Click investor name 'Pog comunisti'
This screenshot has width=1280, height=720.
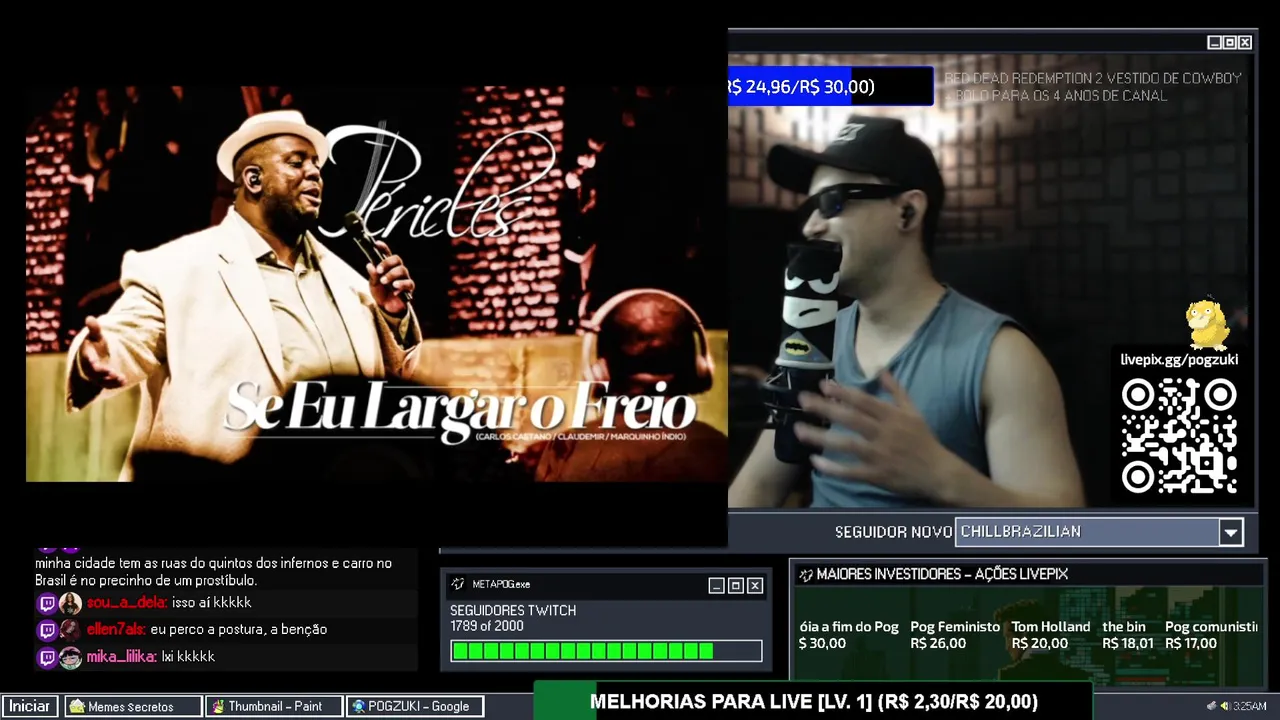(x=1211, y=627)
